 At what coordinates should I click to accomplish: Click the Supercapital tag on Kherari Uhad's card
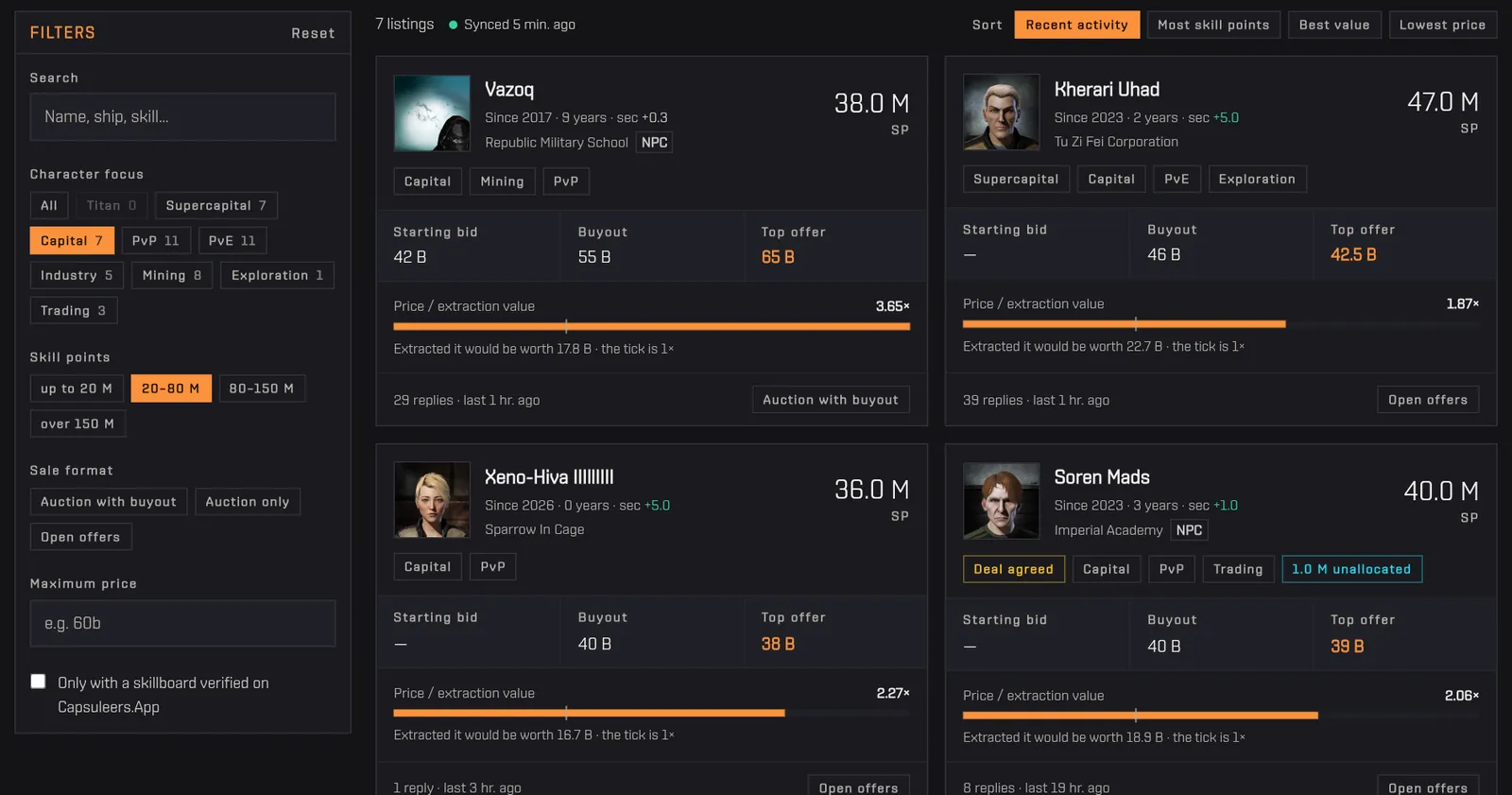coord(1017,180)
